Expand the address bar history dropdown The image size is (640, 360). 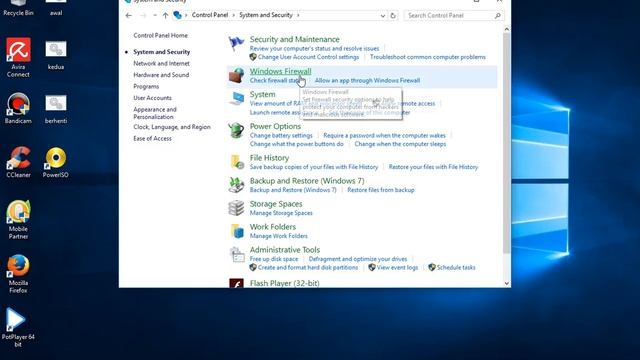click(382, 16)
